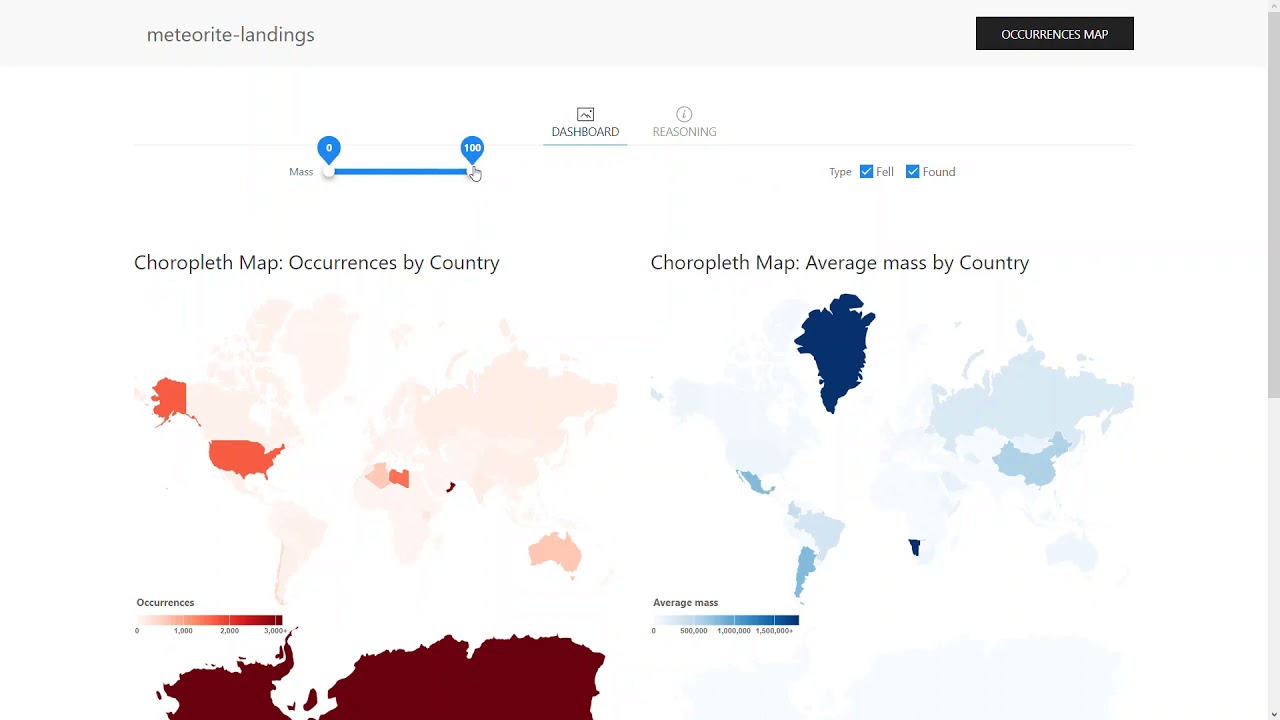Click the mass bubble labeled 100

pos(472,149)
